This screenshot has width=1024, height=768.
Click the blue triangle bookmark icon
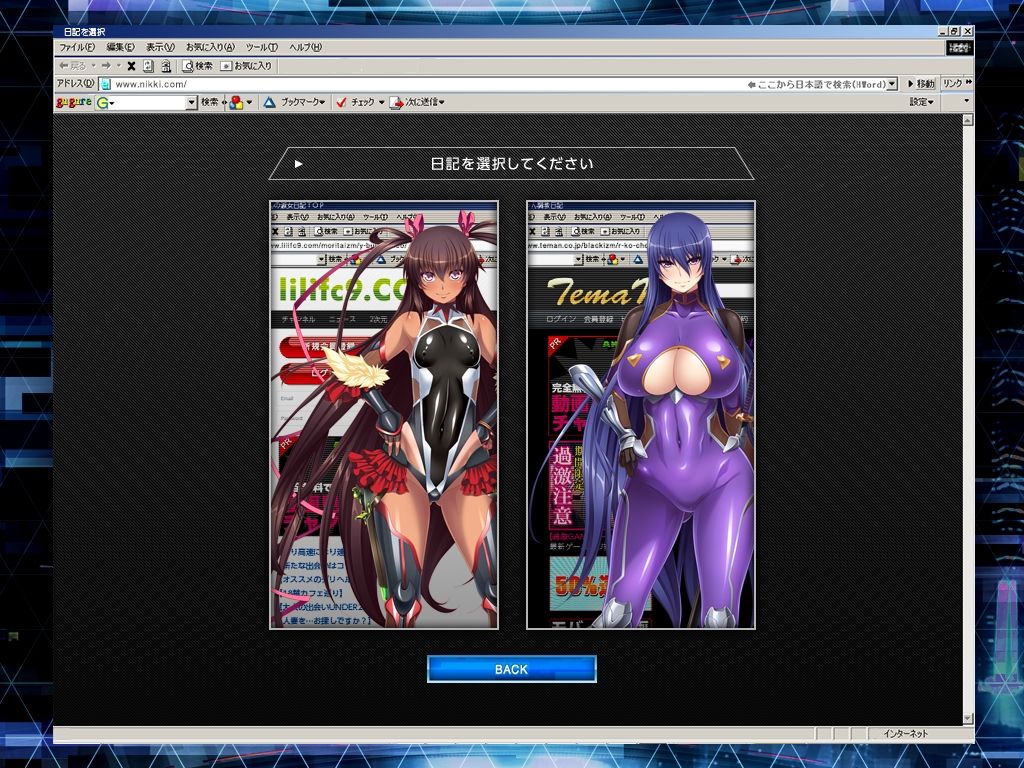(269, 103)
